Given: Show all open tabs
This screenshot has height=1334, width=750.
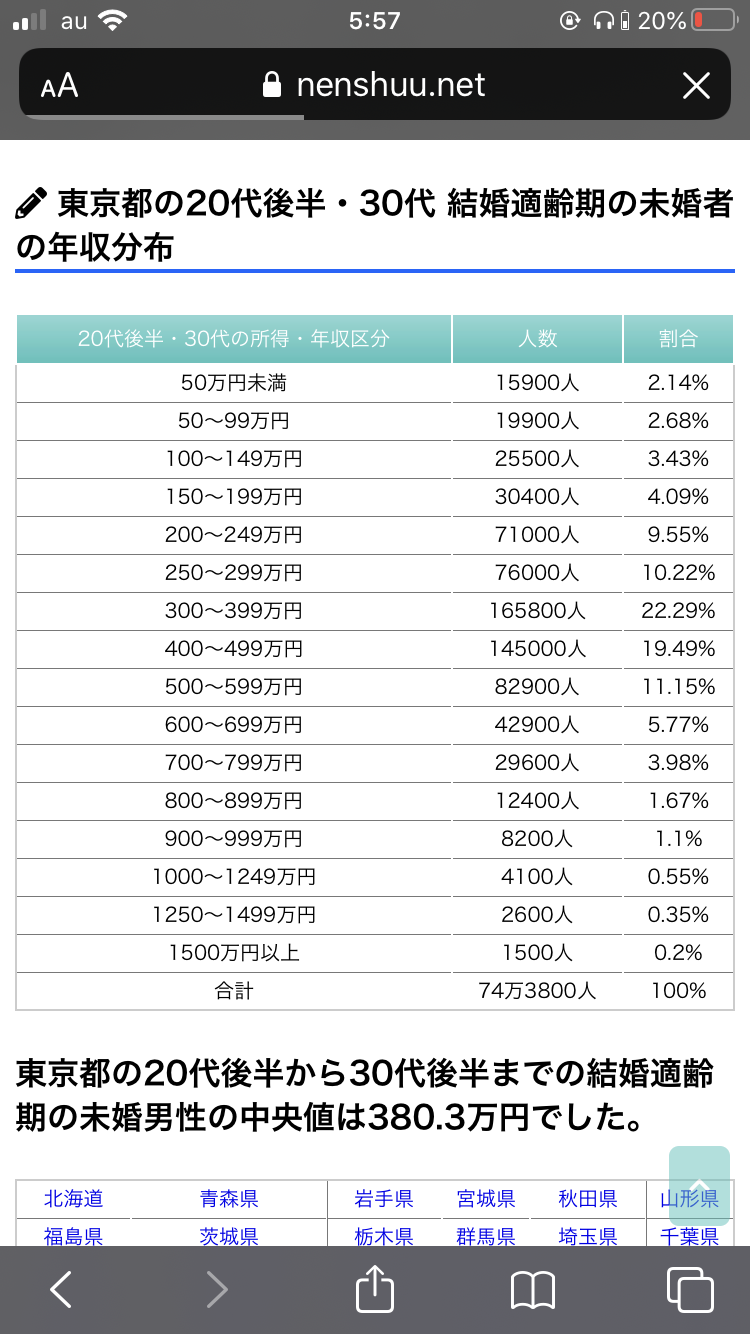Looking at the screenshot, I should coord(690,1289).
